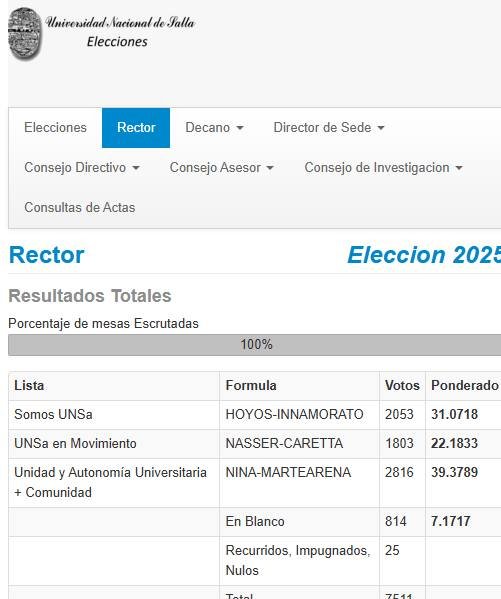Click the Universidad Nacional de Salta crest logo
This screenshot has height=599, width=501.
coord(25,34)
